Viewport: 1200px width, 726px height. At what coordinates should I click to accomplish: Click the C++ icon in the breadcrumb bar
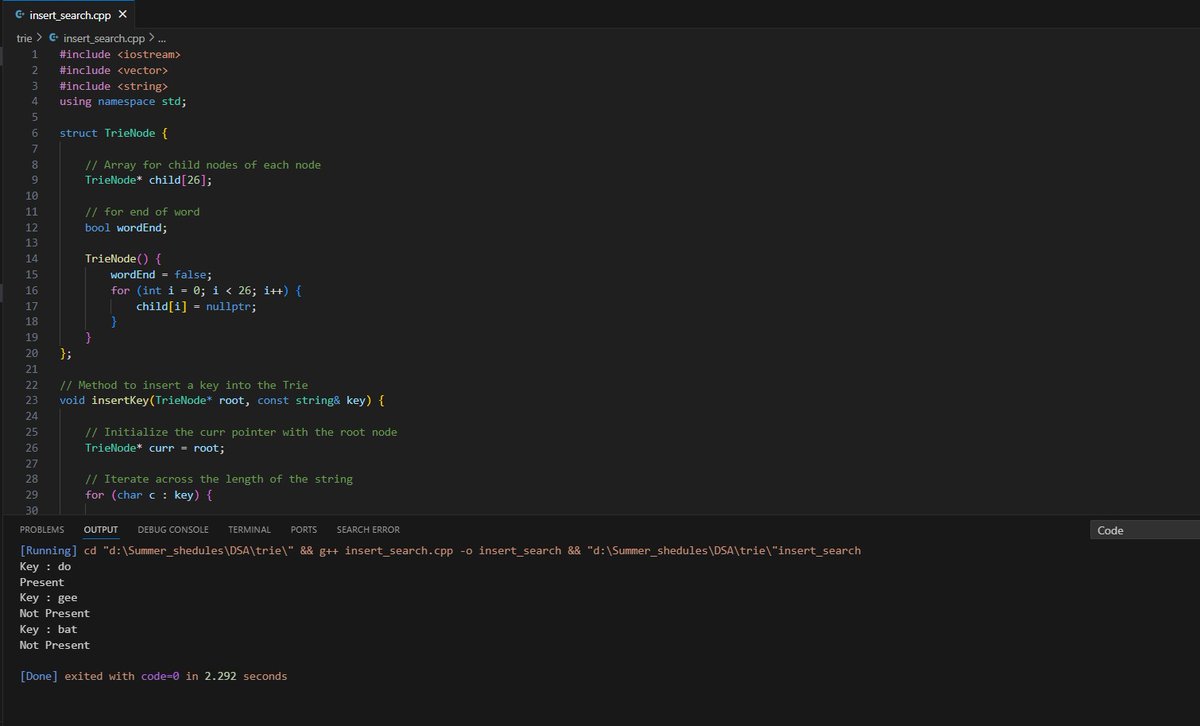pos(54,38)
